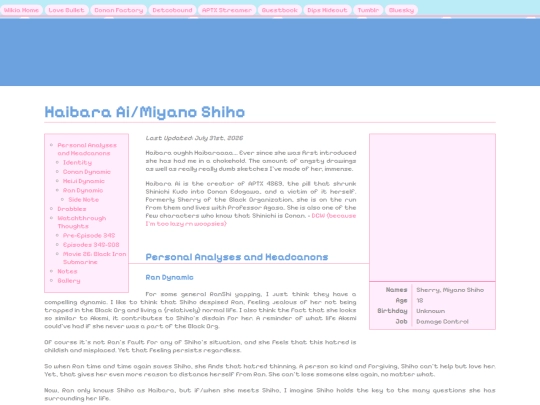Jump to Personal Analyses and Headcanons in sidebar
Viewport: 540px width, 405px height.
[x=87, y=149]
